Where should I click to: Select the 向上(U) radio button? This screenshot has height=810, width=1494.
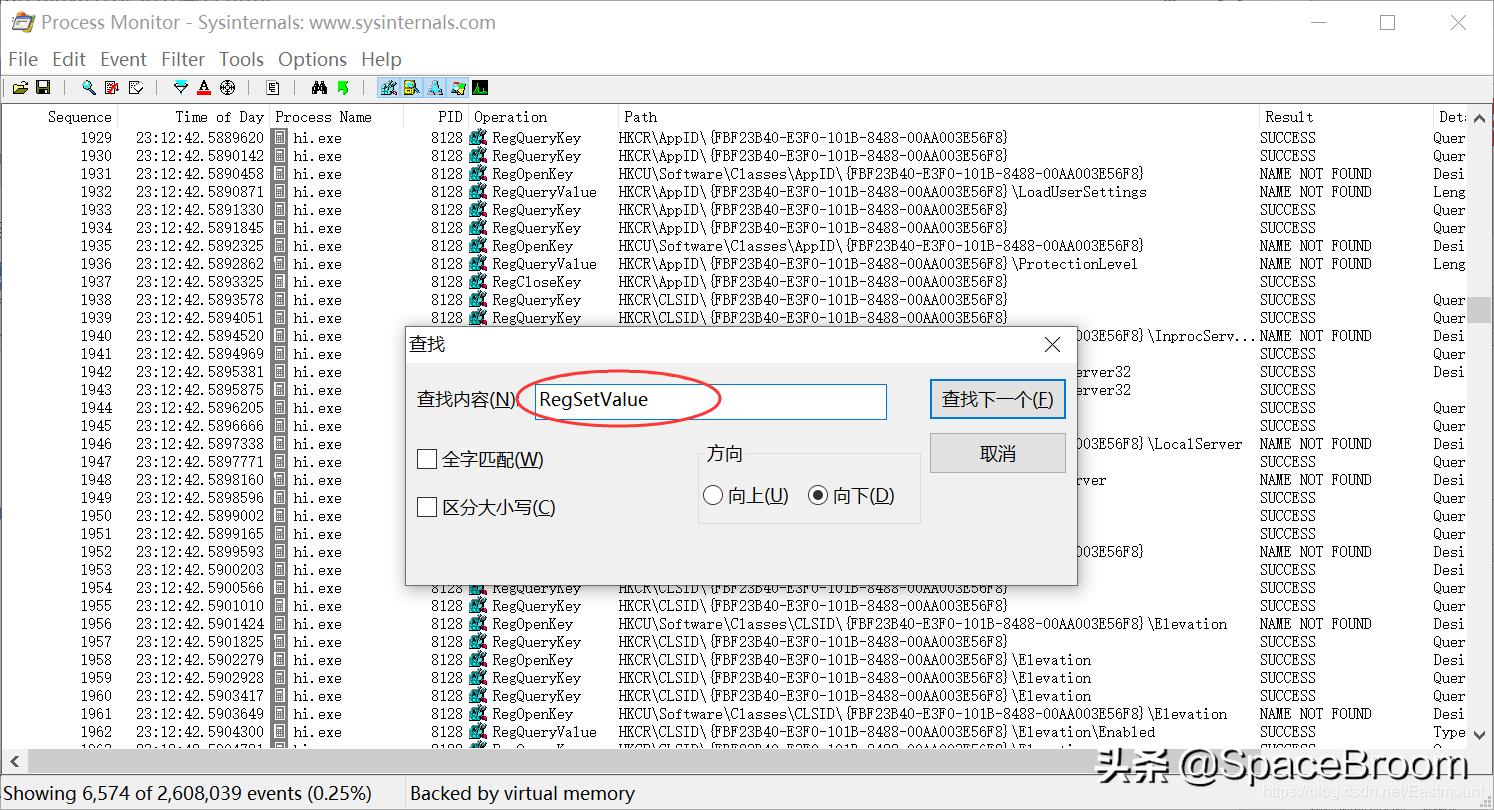point(713,495)
